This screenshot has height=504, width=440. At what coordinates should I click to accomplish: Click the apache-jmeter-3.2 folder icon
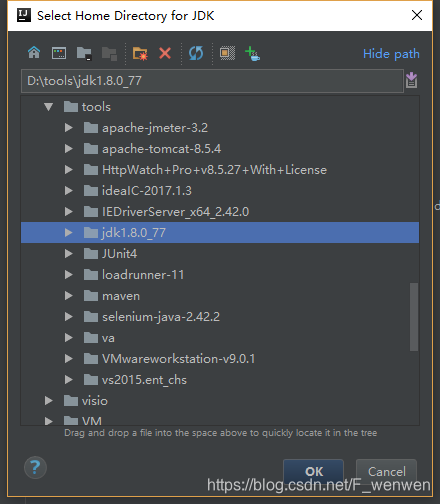pyautogui.click(x=91, y=128)
